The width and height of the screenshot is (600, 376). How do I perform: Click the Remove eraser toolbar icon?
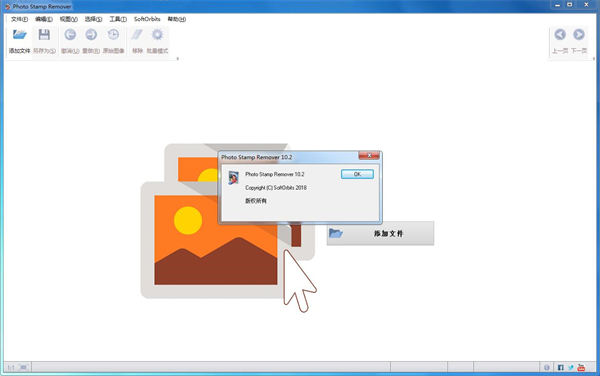[137, 35]
